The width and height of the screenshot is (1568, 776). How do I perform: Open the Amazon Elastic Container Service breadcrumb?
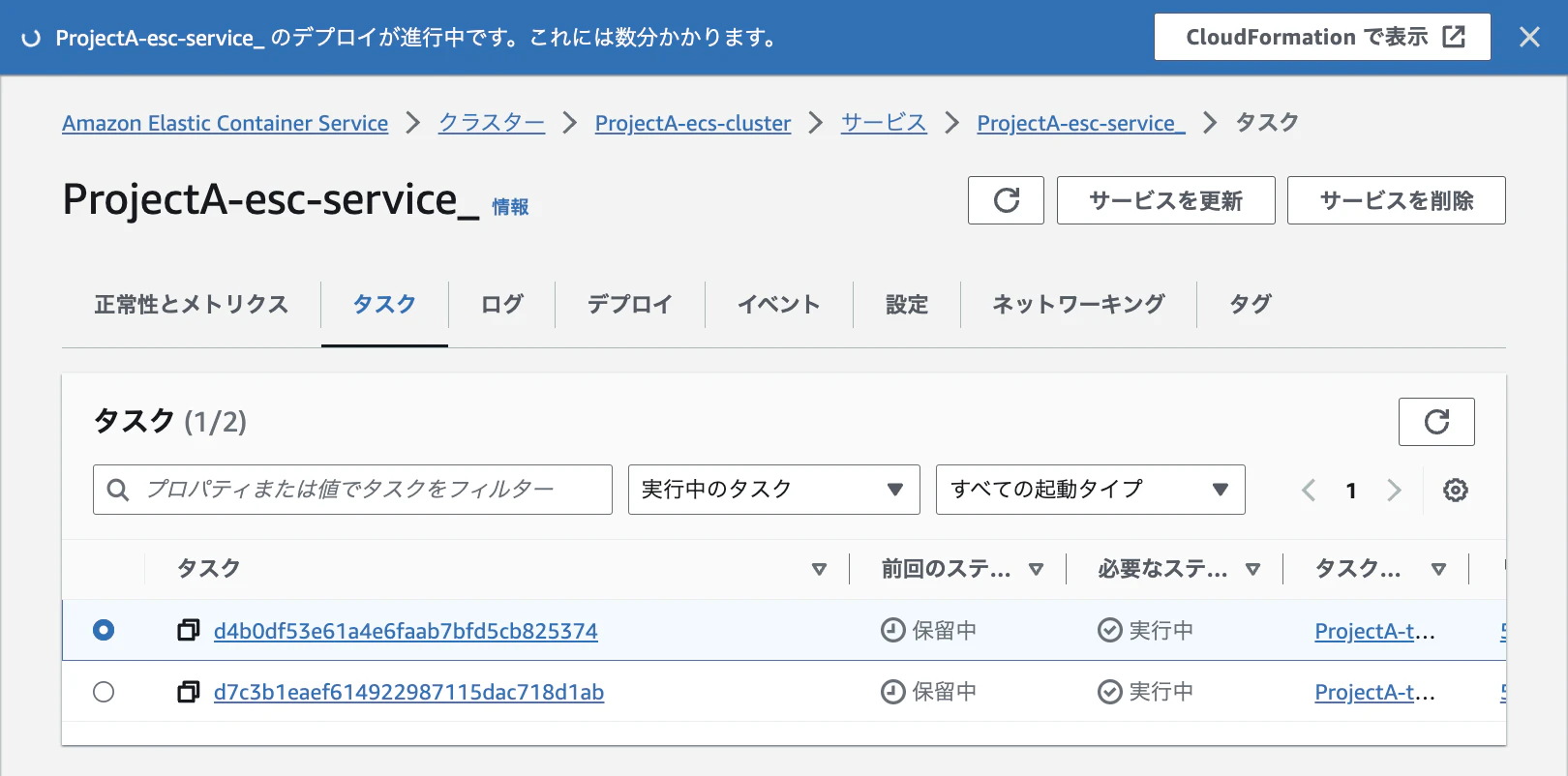(x=226, y=123)
